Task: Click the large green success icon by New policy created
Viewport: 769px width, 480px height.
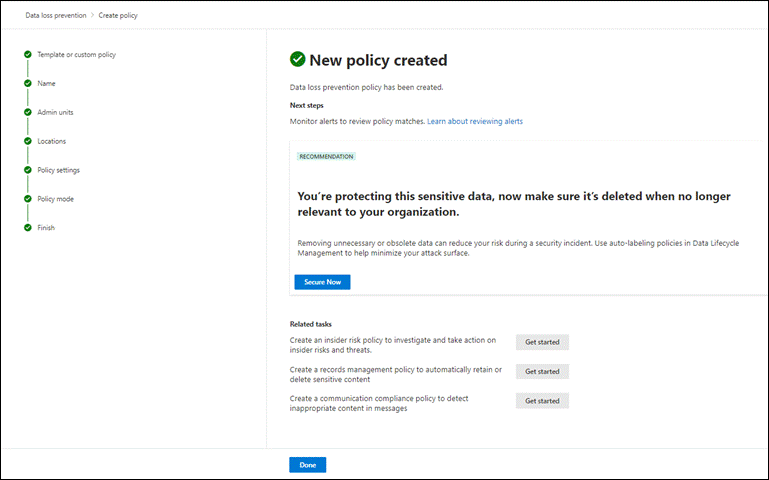Action: click(297, 59)
